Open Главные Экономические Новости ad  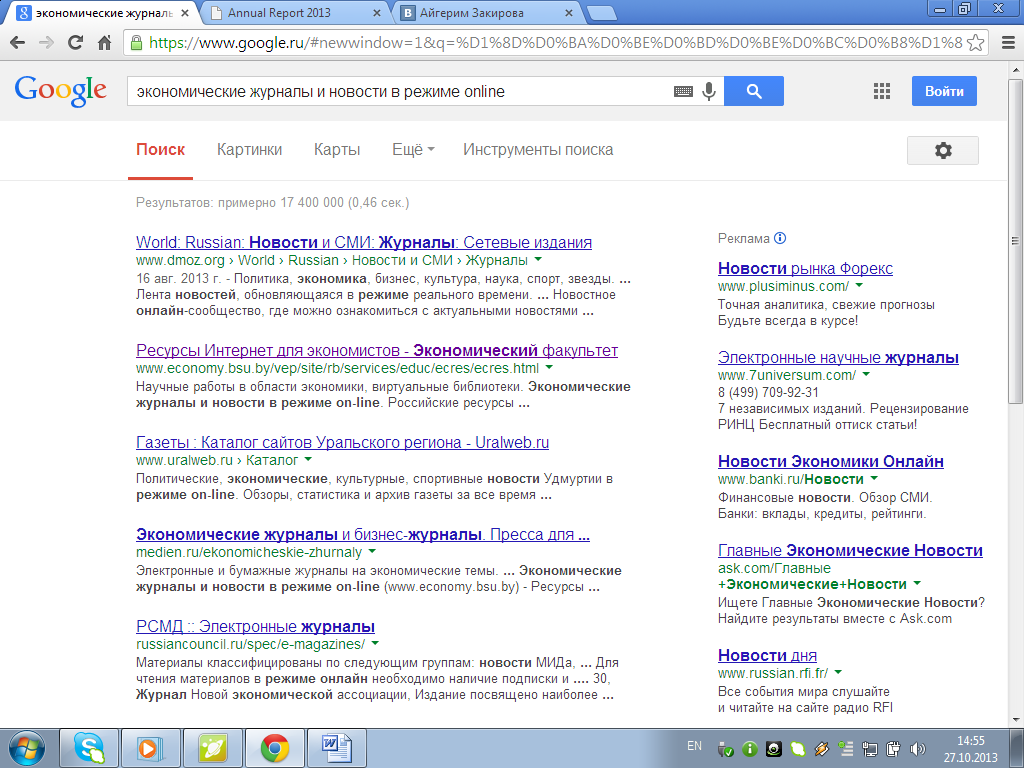[850, 551]
